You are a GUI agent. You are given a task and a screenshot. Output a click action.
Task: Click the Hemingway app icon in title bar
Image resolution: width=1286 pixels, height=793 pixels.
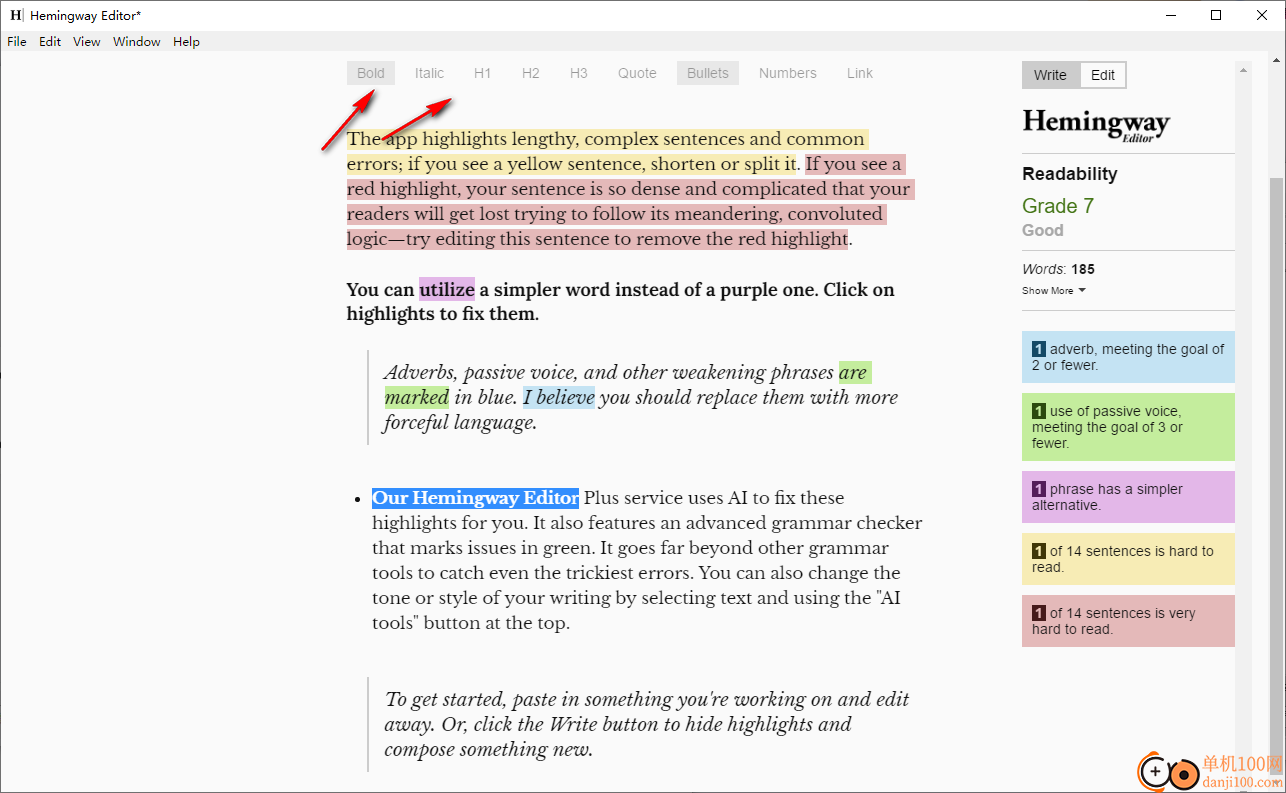click(x=16, y=15)
